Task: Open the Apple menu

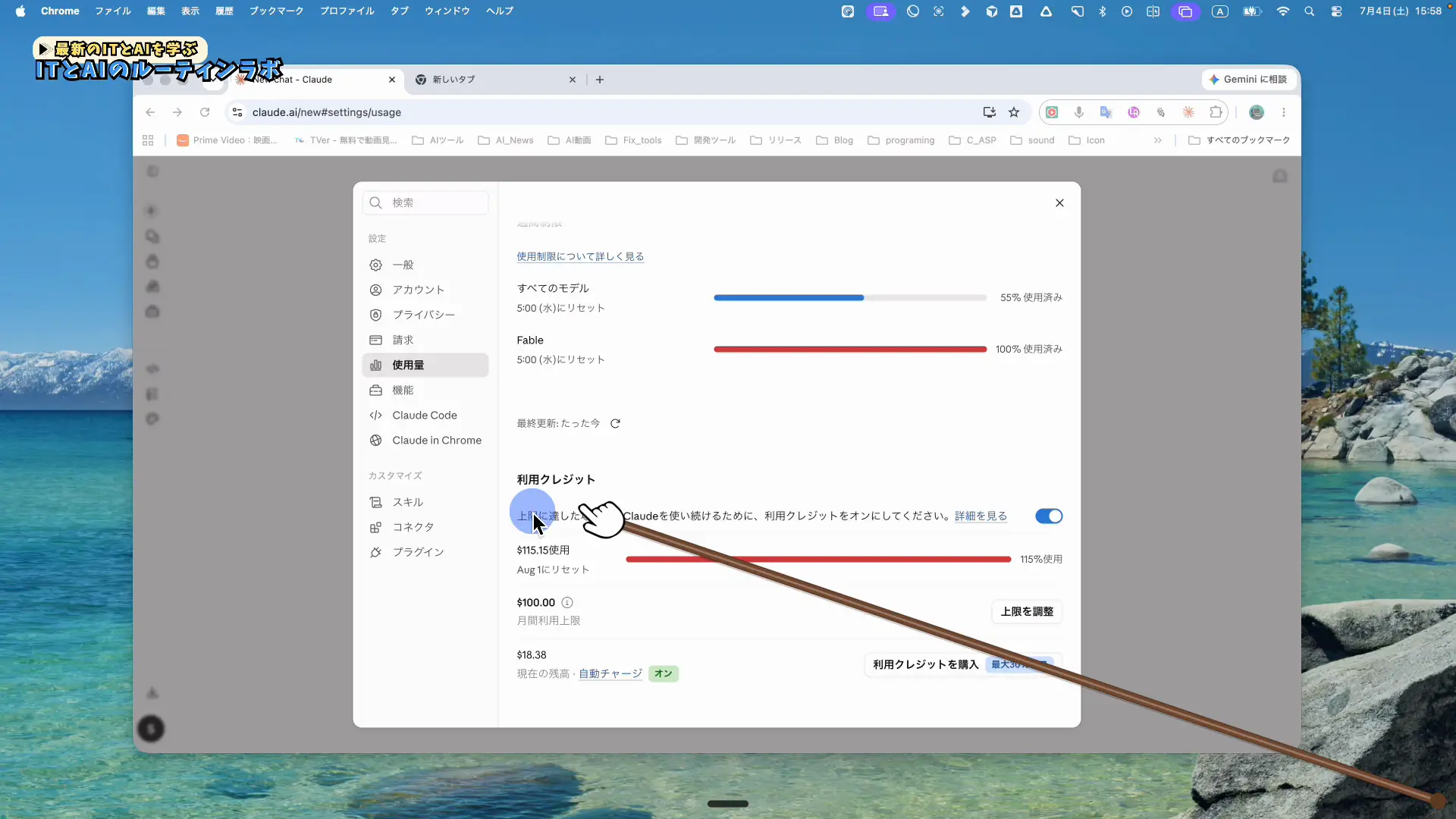Action: [x=20, y=11]
